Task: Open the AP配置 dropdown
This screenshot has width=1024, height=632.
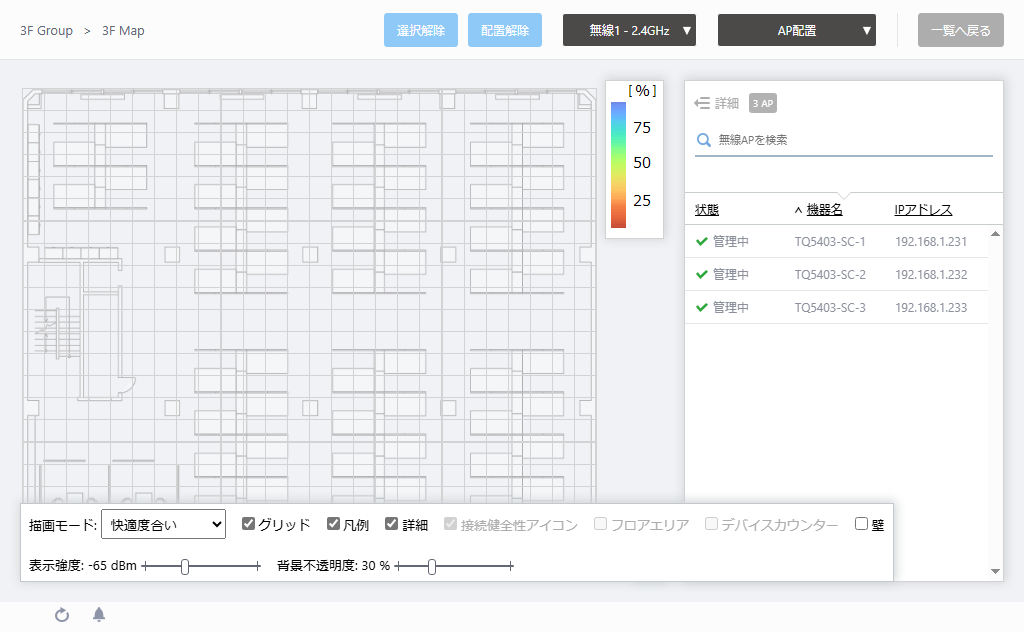Action: point(796,30)
